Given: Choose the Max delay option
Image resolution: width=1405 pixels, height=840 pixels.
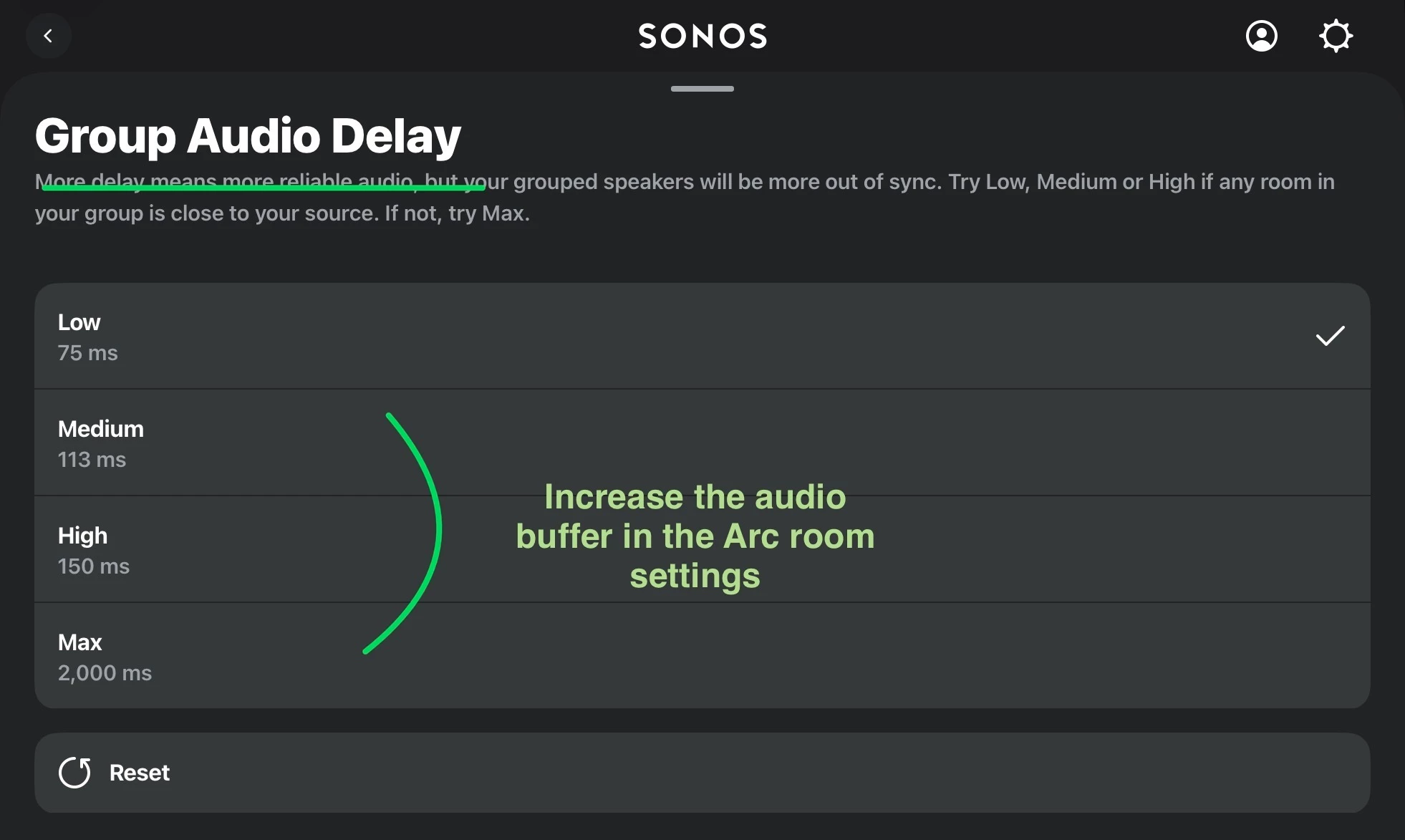Looking at the screenshot, I should click(x=80, y=642).
